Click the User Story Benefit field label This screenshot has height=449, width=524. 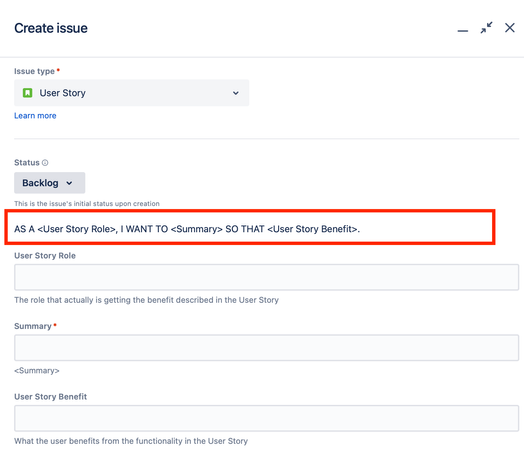click(x=50, y=397)
